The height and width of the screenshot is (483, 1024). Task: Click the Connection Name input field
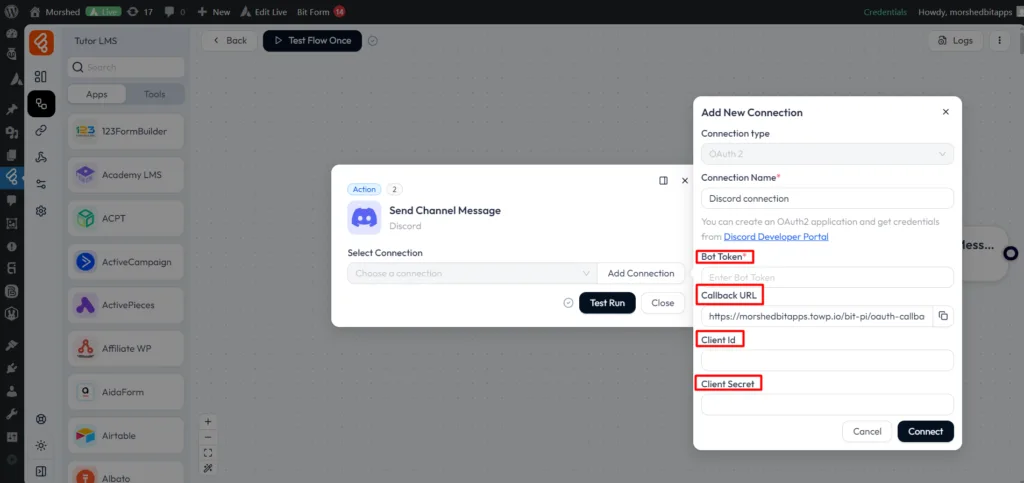(x=827, y=198)
